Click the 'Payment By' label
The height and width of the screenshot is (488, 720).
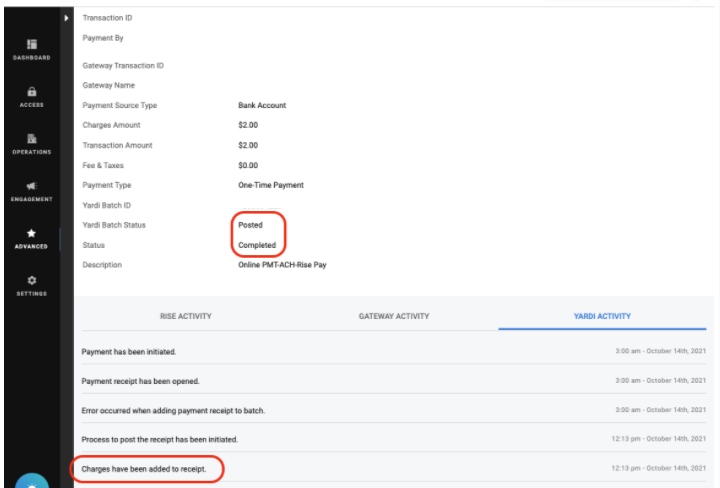103,38
